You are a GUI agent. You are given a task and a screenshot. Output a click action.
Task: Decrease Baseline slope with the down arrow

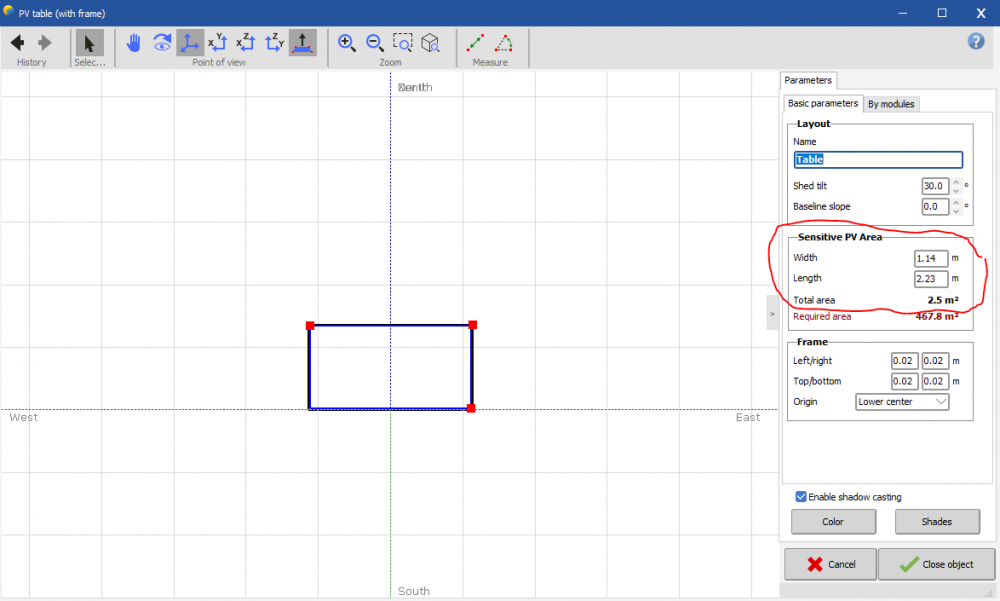point(957,212)
